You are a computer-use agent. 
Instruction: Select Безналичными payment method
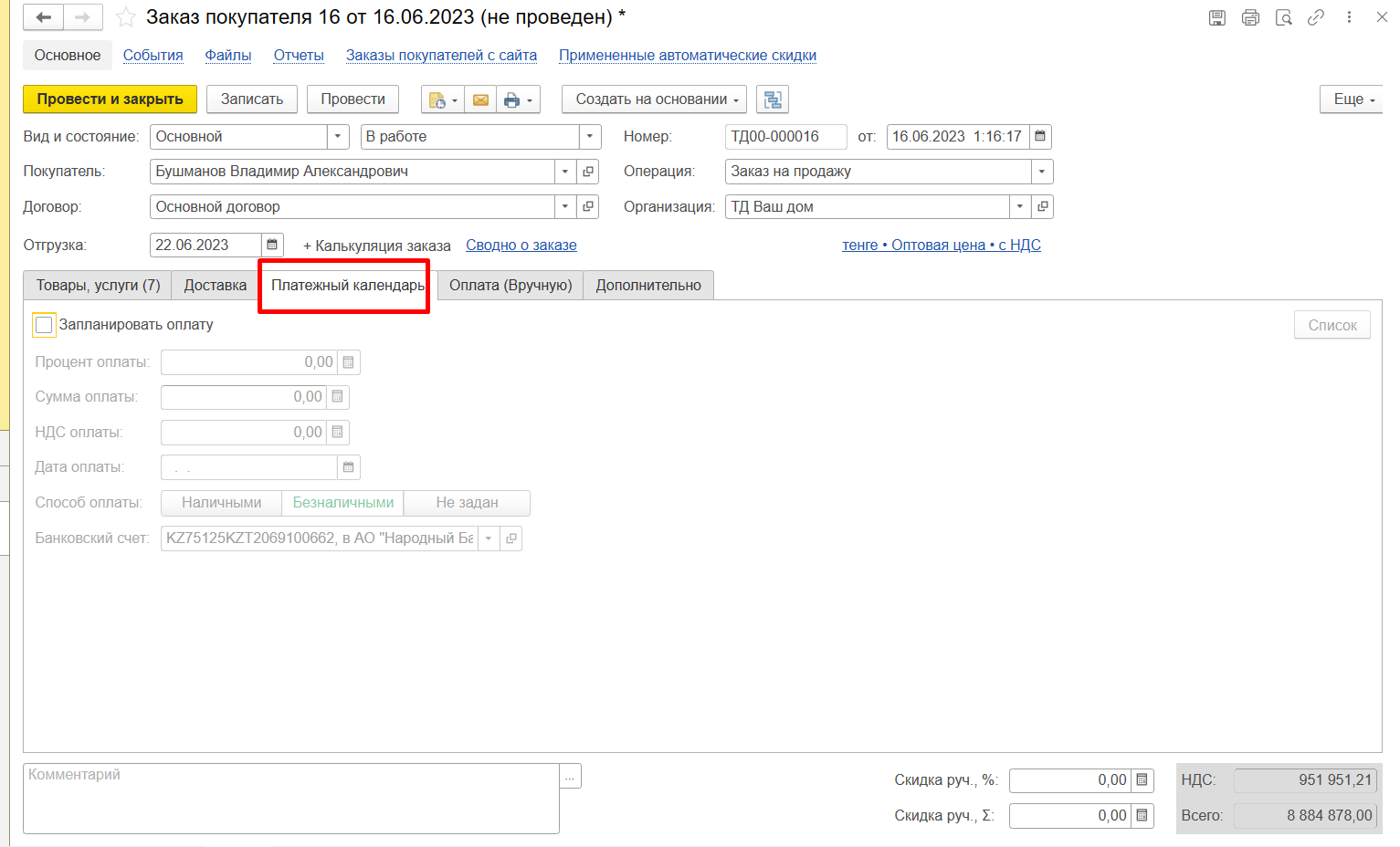tap(343, 503)
